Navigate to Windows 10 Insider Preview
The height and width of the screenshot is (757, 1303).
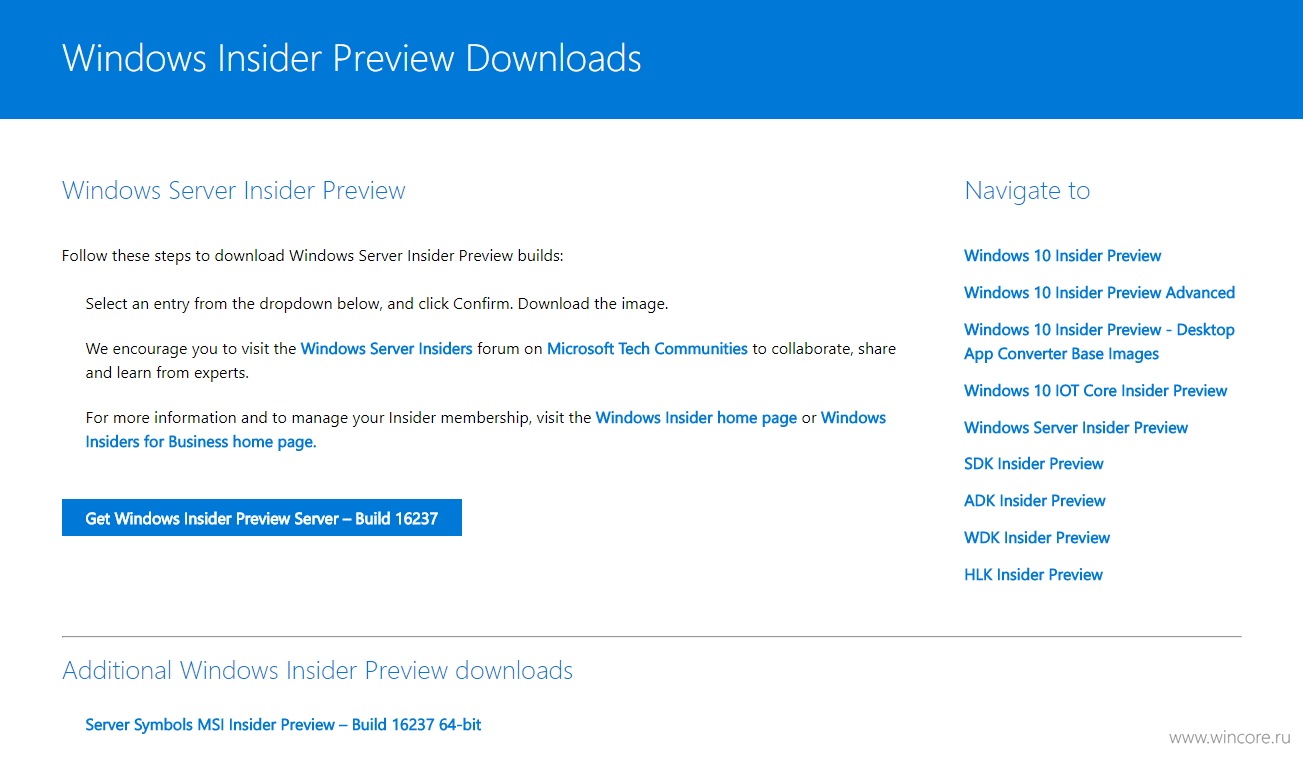pos(1062,256)
